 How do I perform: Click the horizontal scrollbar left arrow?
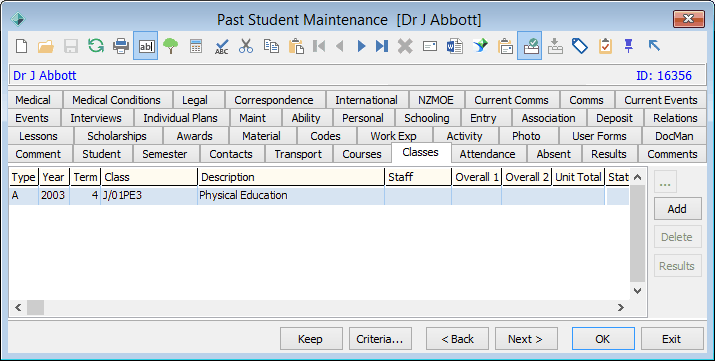pos(18,308)
